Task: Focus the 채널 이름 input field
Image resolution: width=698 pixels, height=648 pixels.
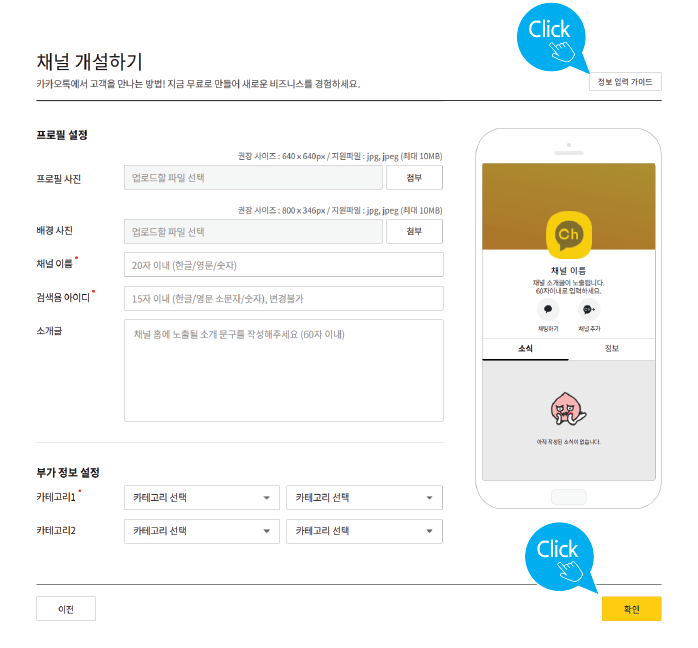Action: click(x=284, y=265)
